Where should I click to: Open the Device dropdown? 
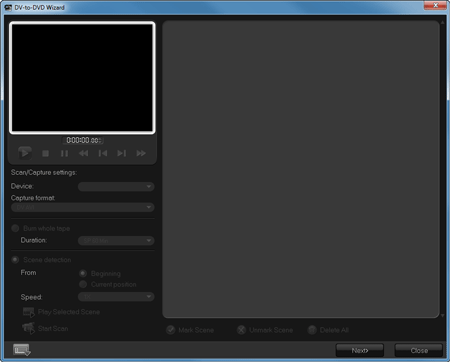116,187
